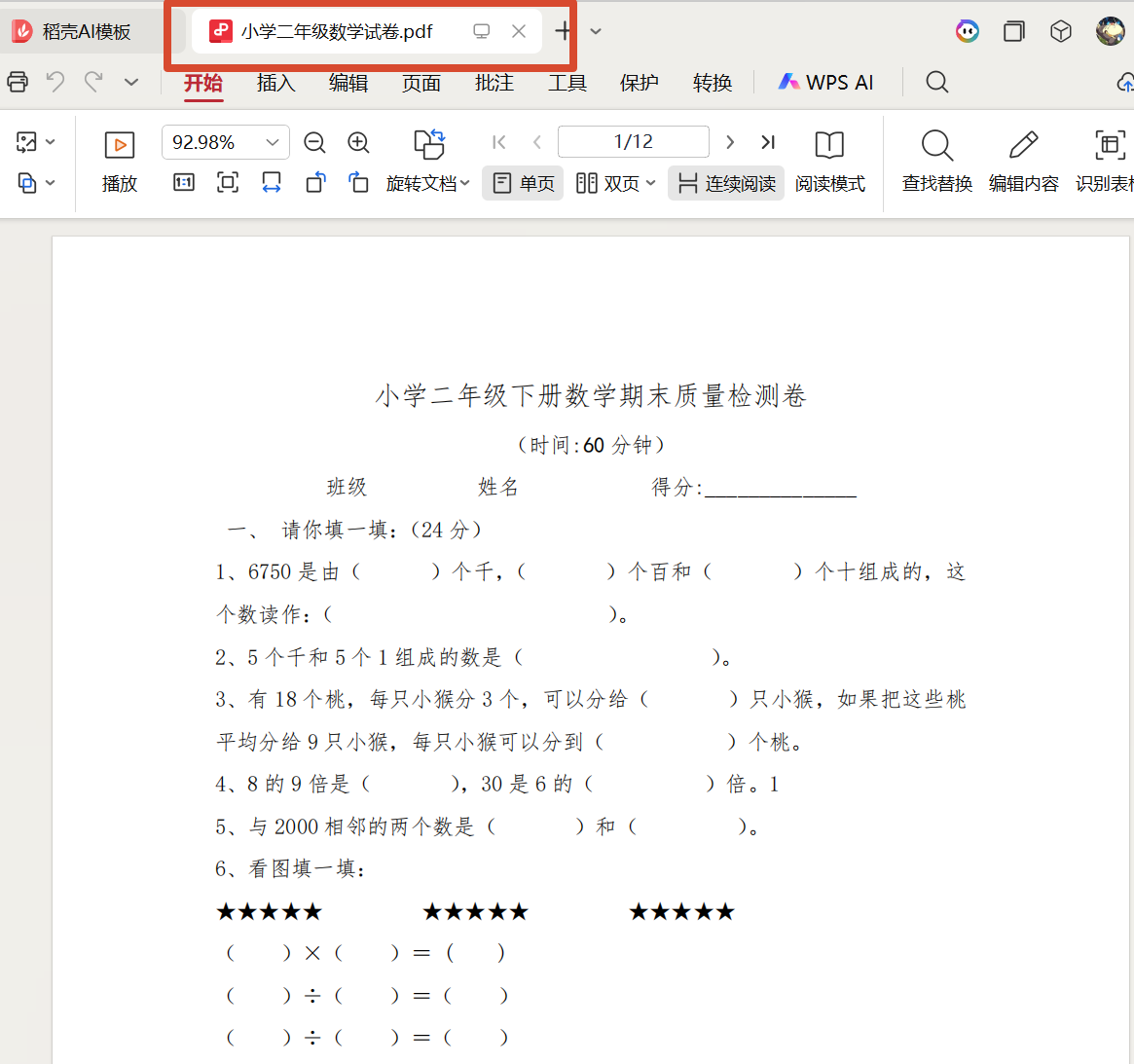Close the 小学二年级数学试卷.pdf tab

click(x=519, y=31)
